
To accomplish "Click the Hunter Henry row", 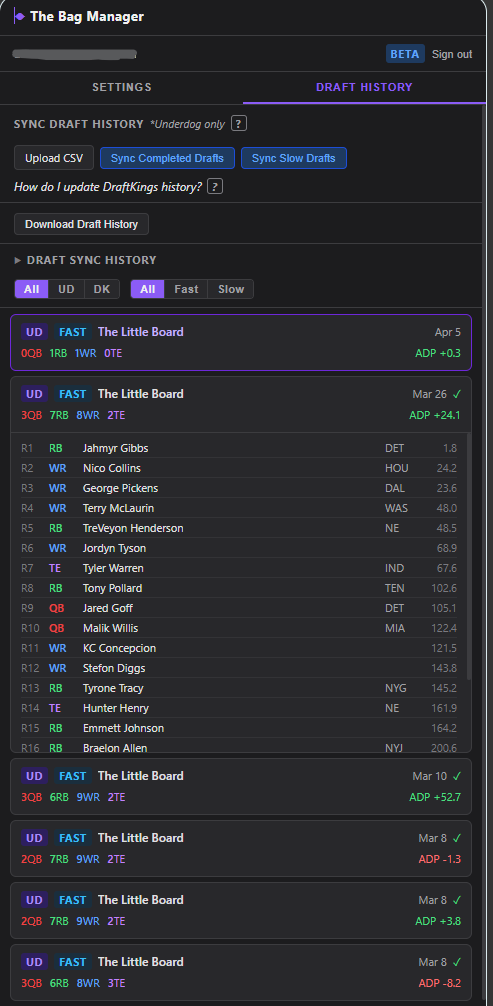I will [x=239, y=708].
